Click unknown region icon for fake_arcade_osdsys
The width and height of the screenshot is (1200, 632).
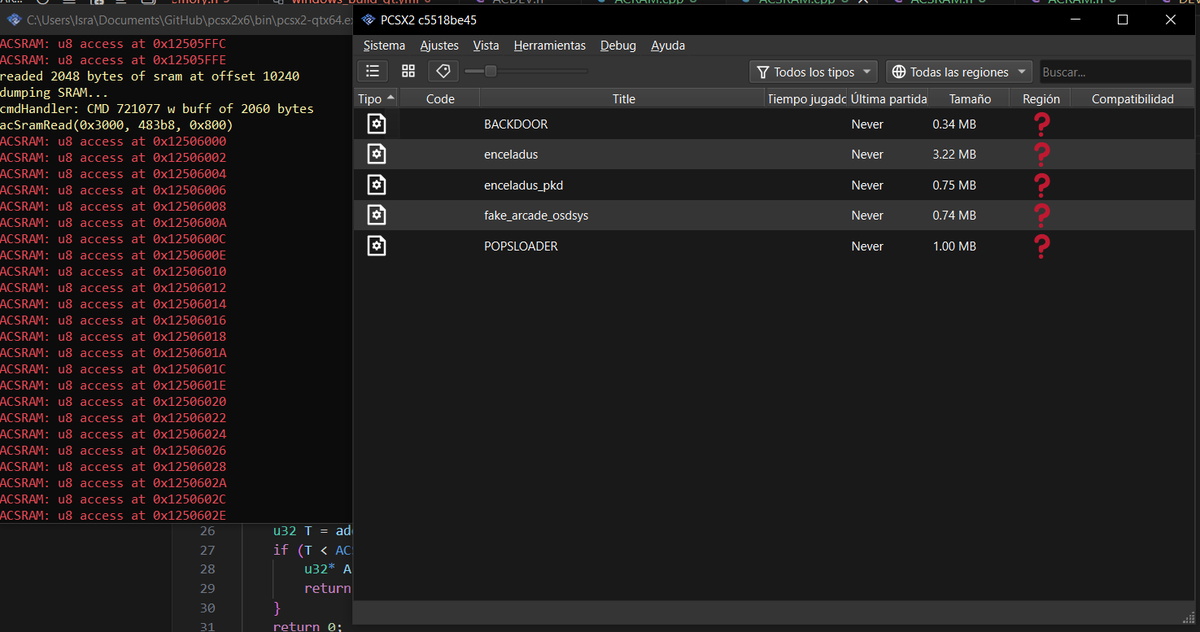(1041, 215)
